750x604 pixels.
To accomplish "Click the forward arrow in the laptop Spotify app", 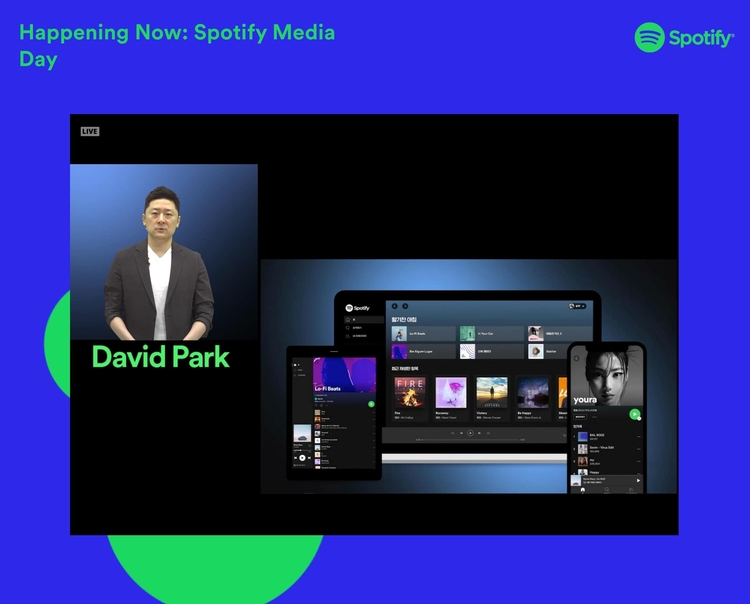I will pos(405,306).
